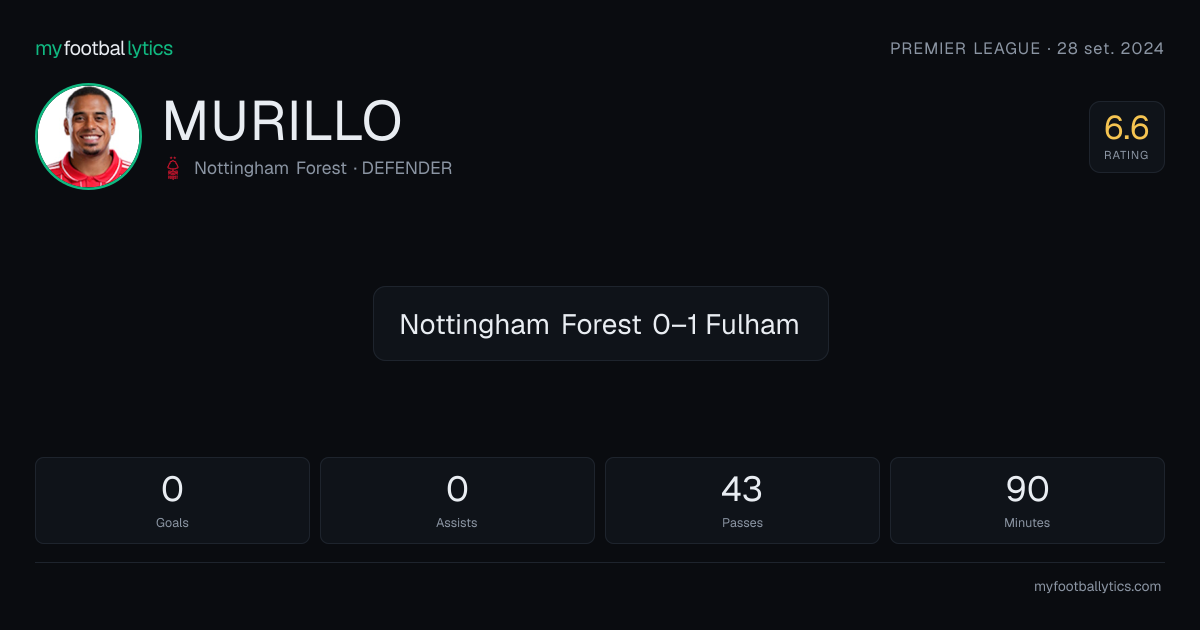Click the MURILLO player name heading
1200x630 pixels.
pyautogui.click(x=282, y=121)
